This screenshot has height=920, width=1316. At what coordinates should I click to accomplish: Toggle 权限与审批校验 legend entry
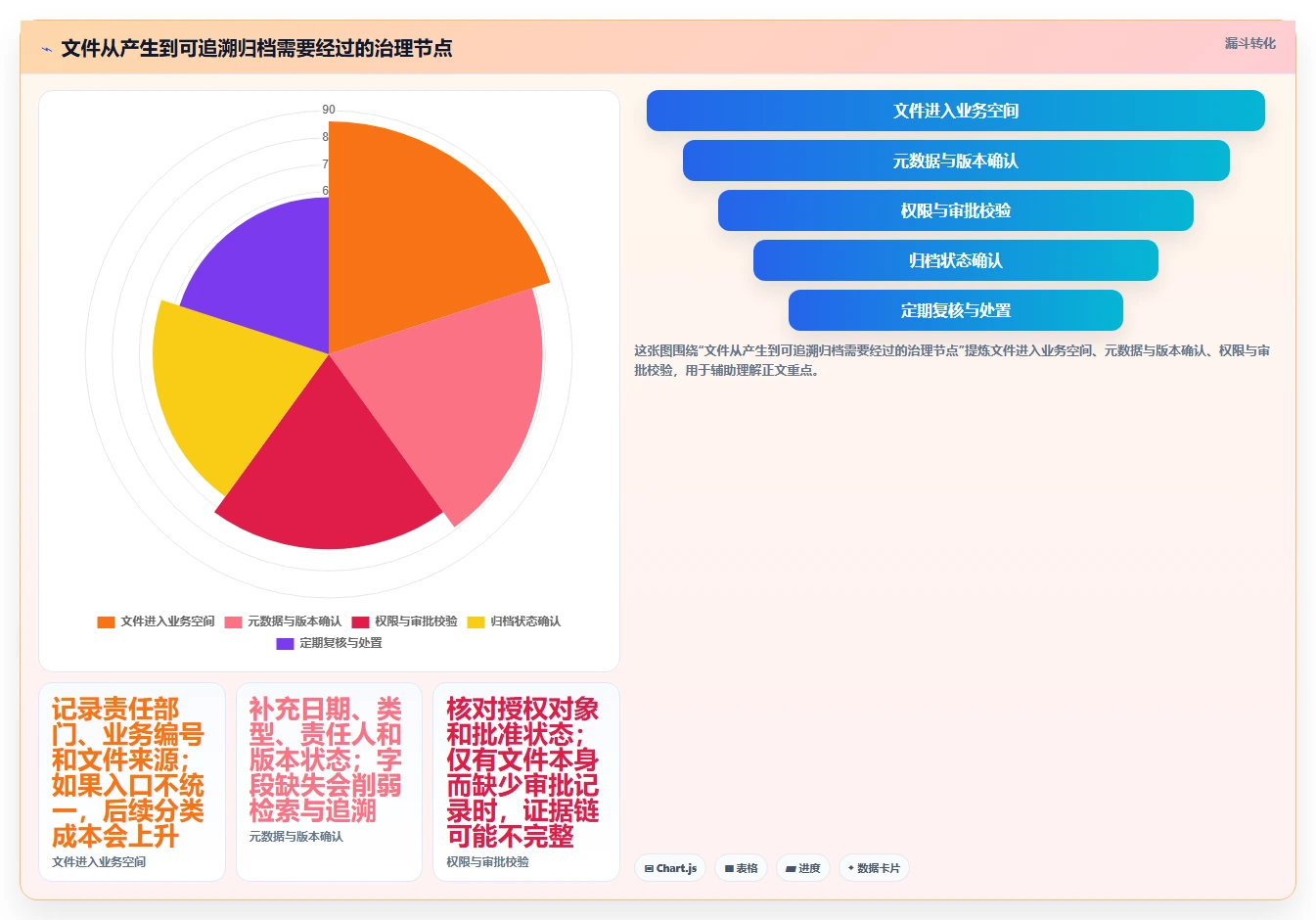click(404, 621)
